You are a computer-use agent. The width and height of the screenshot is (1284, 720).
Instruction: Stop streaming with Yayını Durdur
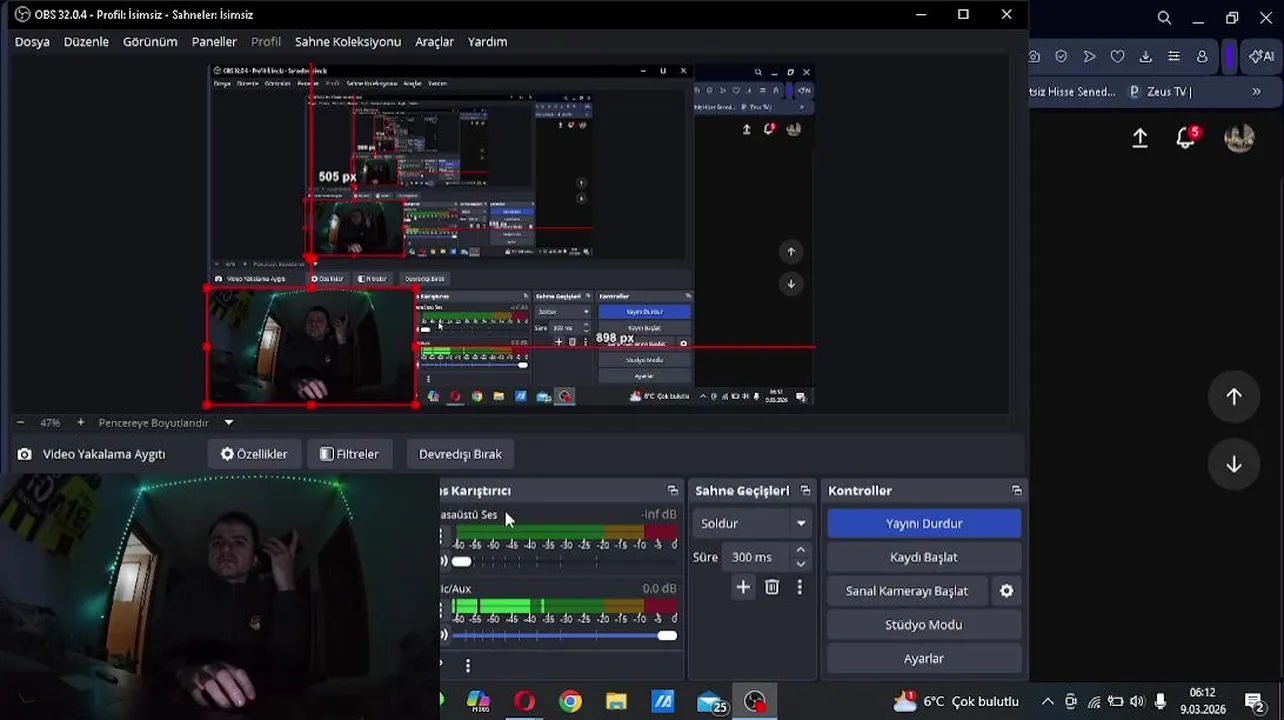pyautogui.click(x=924, y=523)
